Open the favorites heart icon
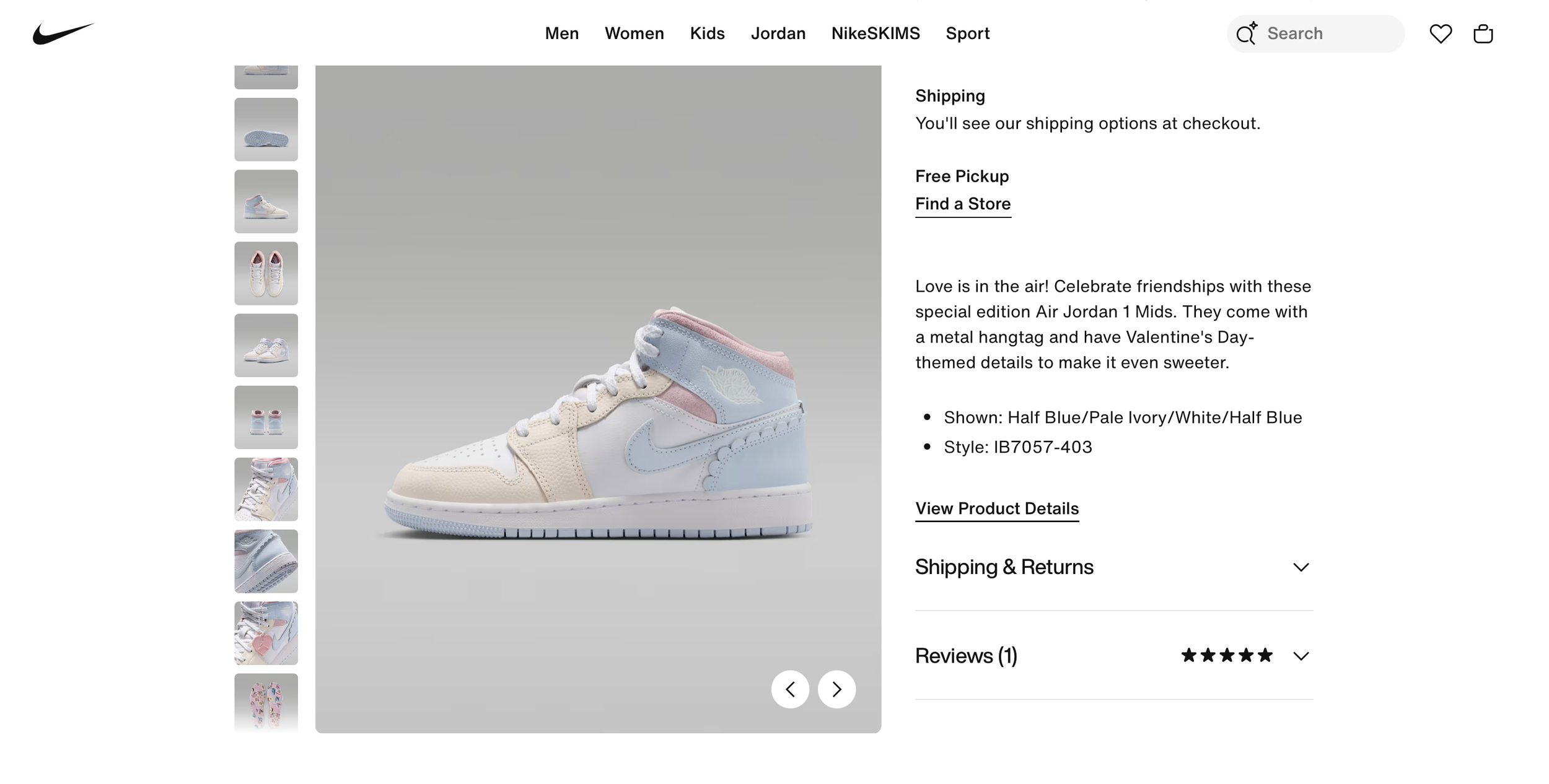 pos(1441,33)
